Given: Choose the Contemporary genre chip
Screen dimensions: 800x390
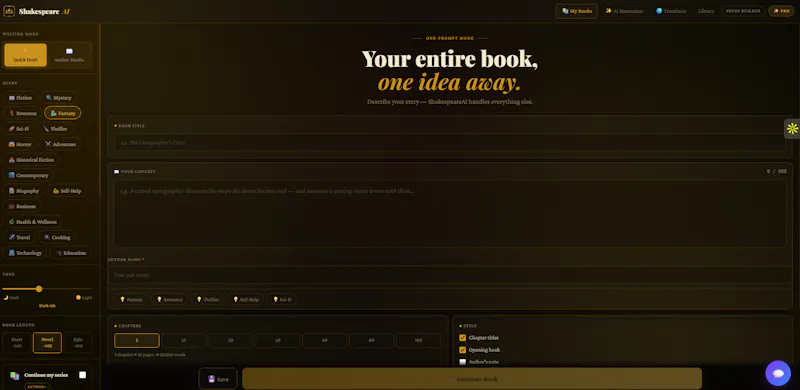Looking at the screenshot, I should [x=28, y=175].
